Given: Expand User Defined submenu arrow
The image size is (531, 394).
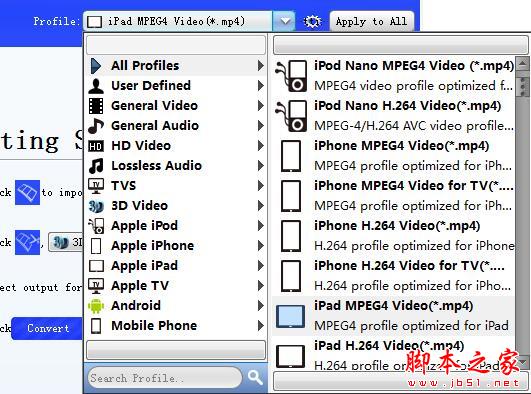Looking at the screenshot, I should tap(260, 86).
